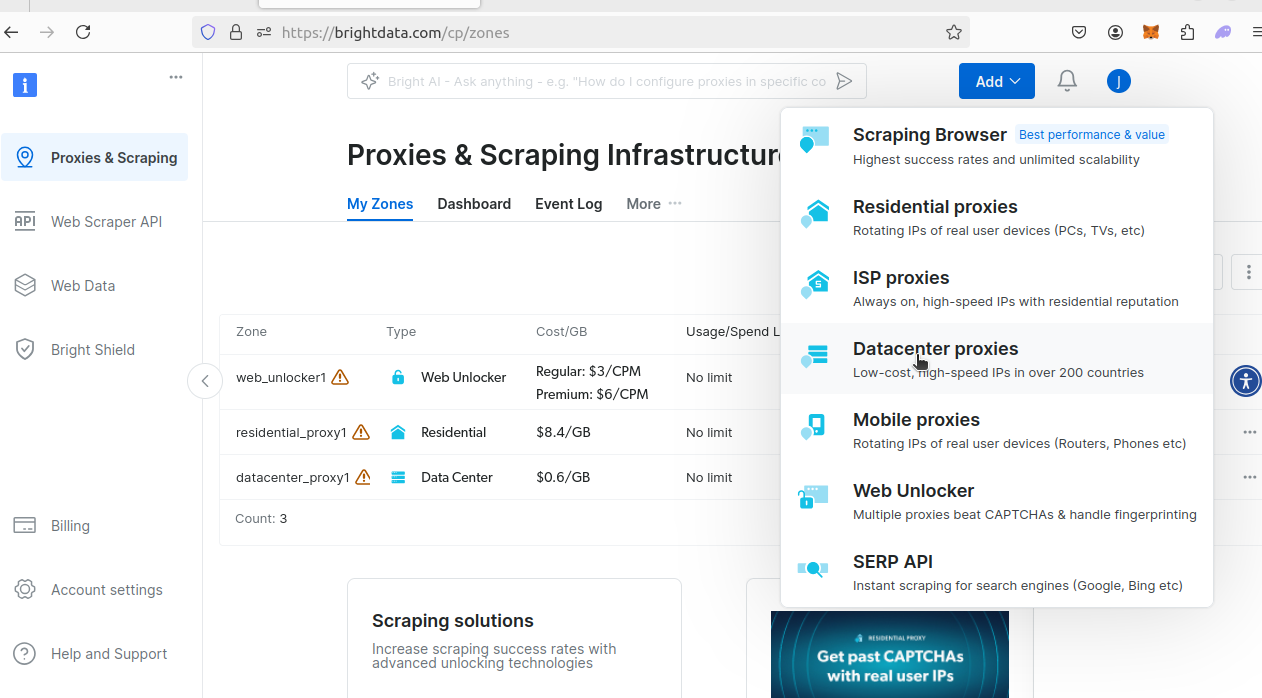Toggle the Add dropdown button

996,81
